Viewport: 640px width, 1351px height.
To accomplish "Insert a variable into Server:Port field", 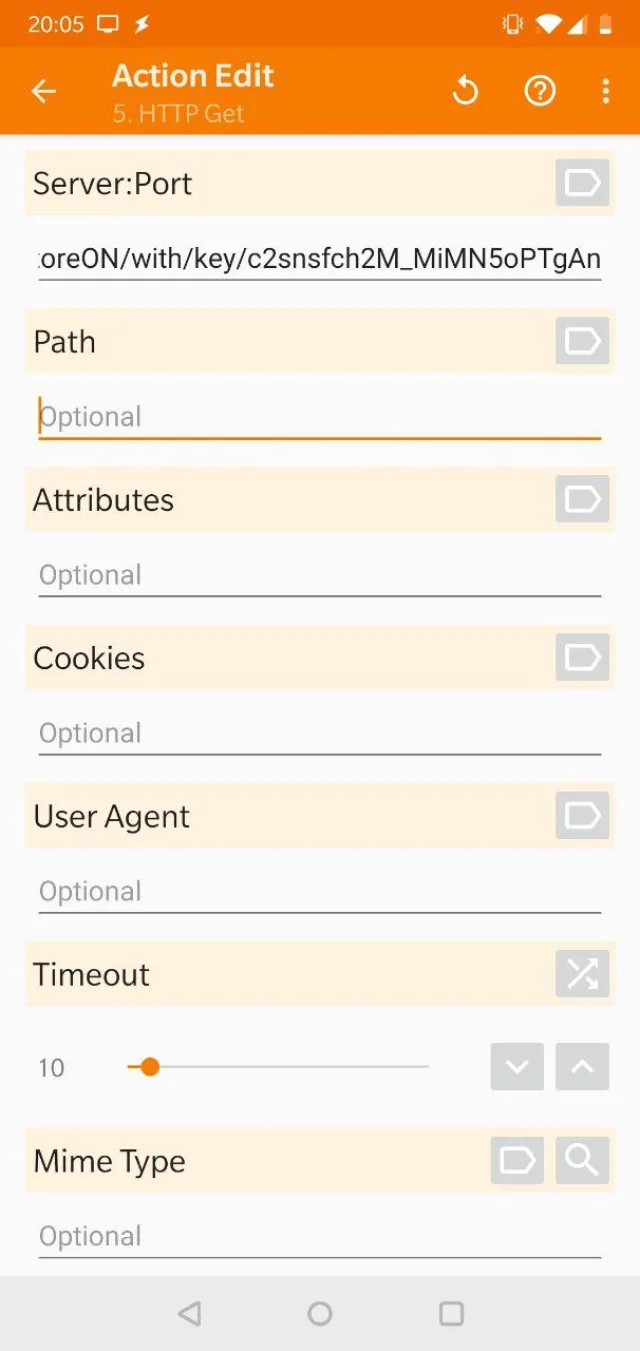I will coord(581,183).
